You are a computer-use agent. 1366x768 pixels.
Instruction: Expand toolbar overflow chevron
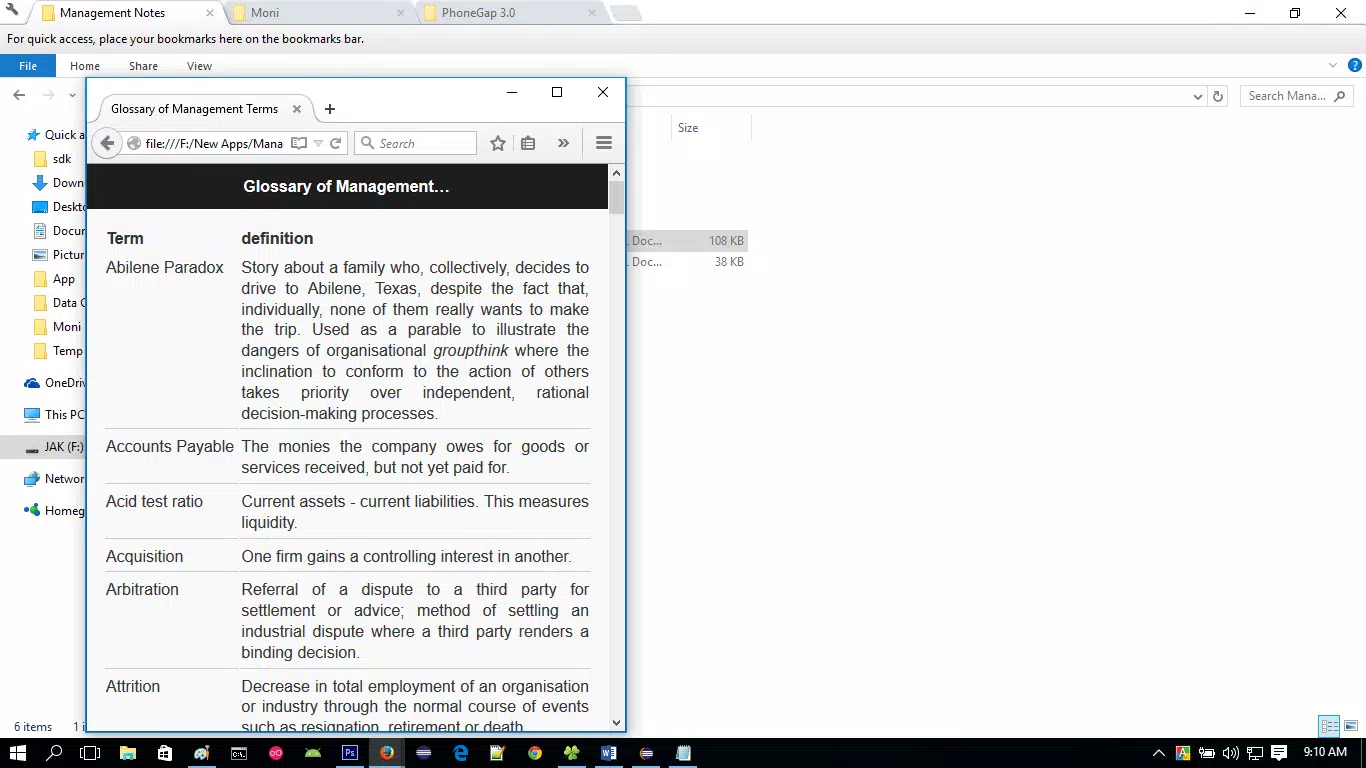point(563,143)
